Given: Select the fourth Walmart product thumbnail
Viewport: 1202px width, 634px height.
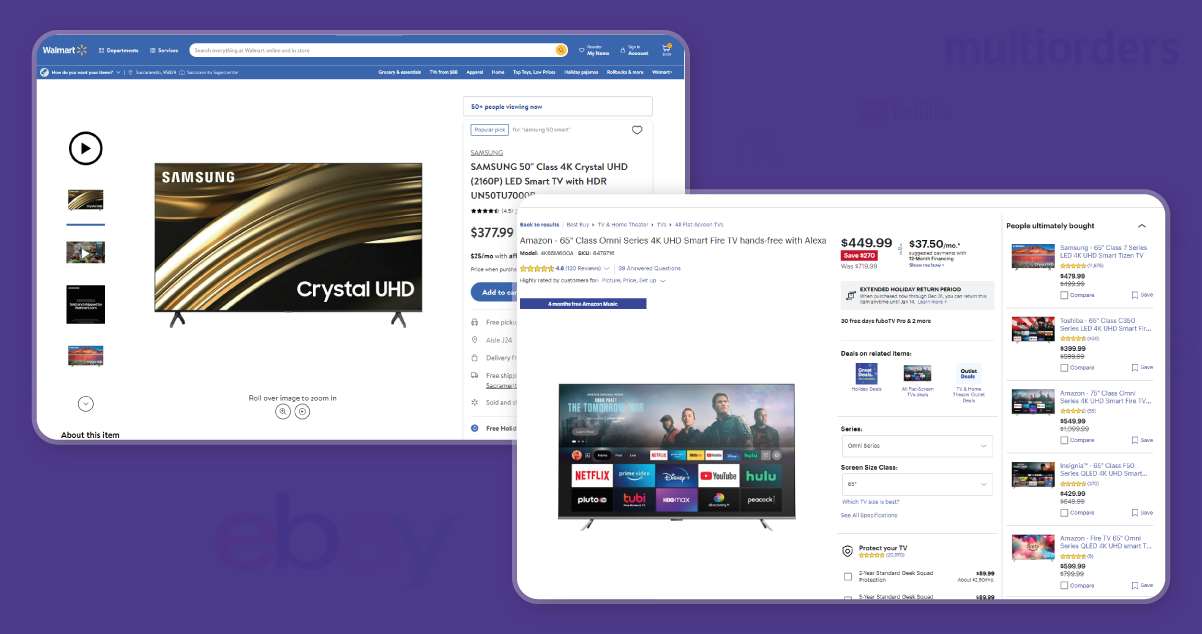Looking at the screenshot, I should click(86, 355).
